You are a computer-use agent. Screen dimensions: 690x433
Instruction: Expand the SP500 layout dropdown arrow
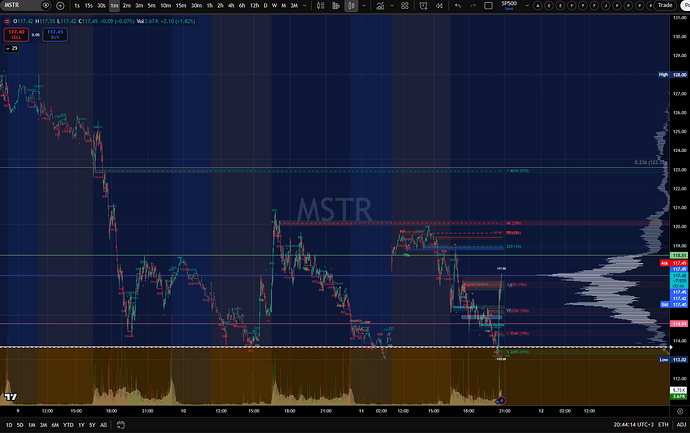click(527, 6)
